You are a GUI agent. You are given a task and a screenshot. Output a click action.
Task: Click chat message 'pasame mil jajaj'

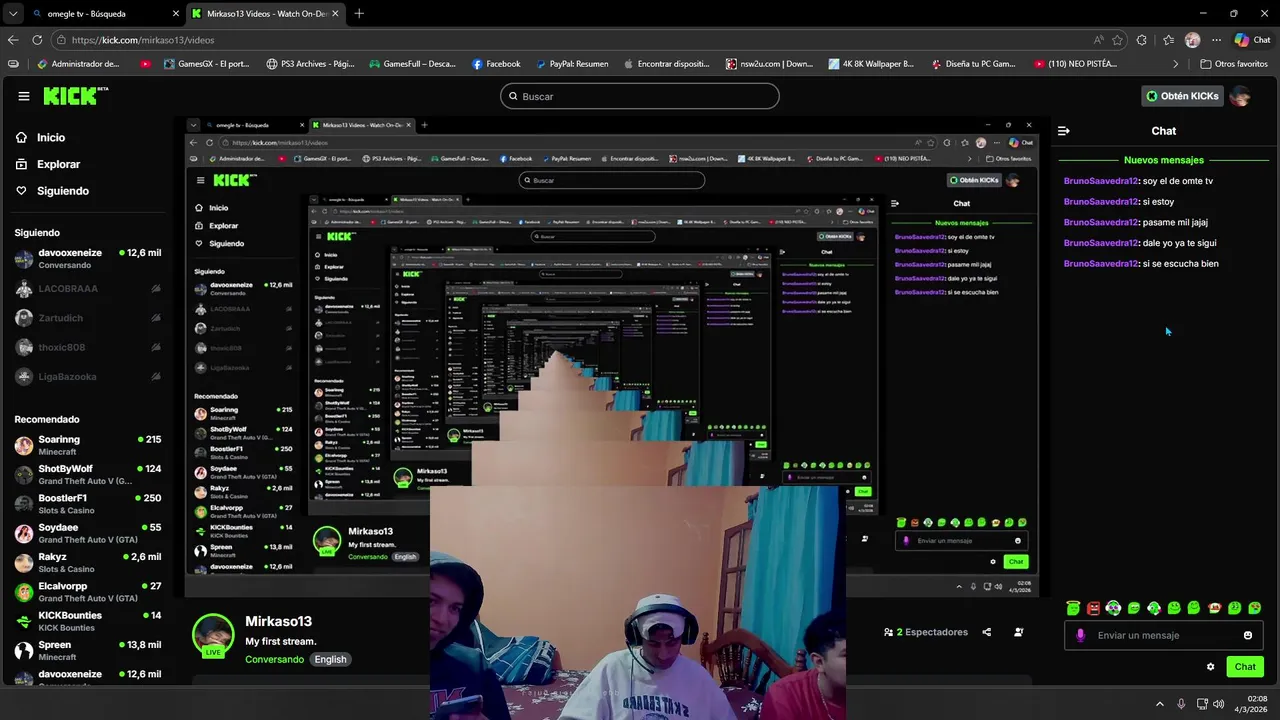coord(1175,222)
